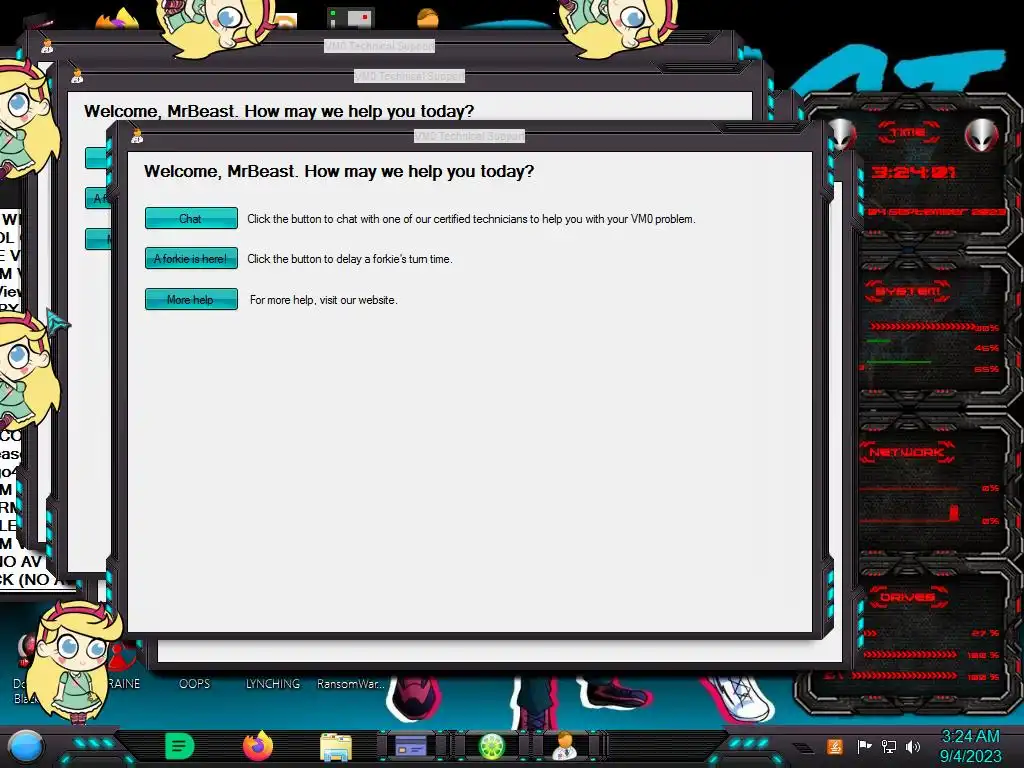Click technician icon in middle window title bar
The image size is (1024, 768).
tap(77, 76)
